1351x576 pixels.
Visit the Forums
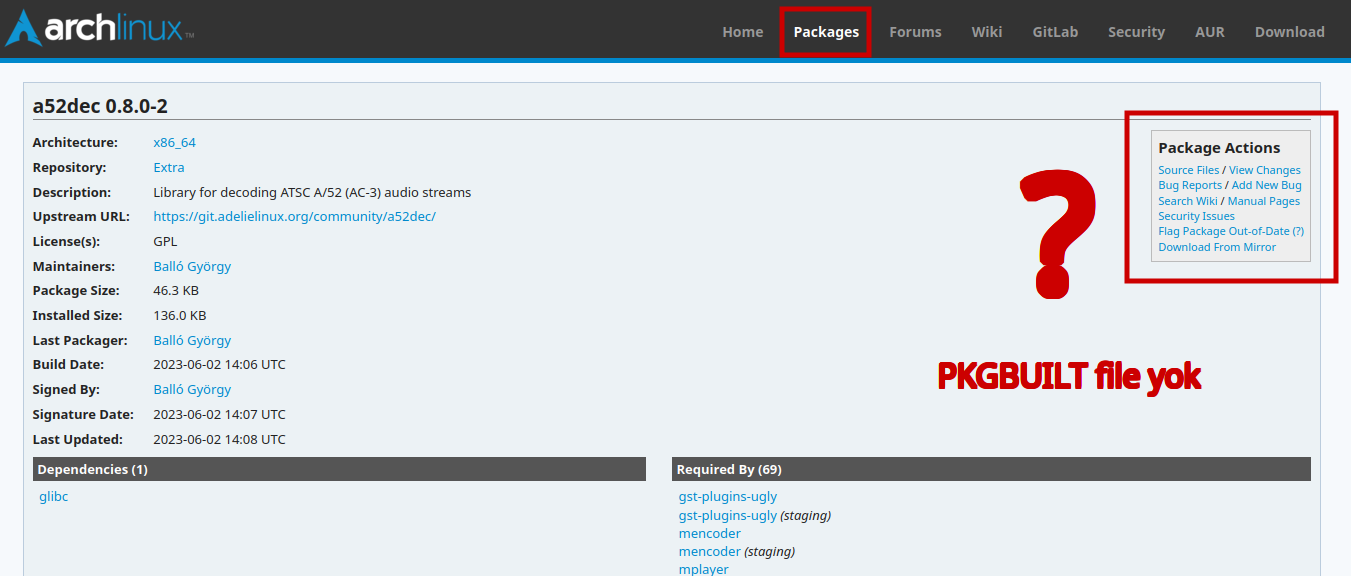pos(915,32)
